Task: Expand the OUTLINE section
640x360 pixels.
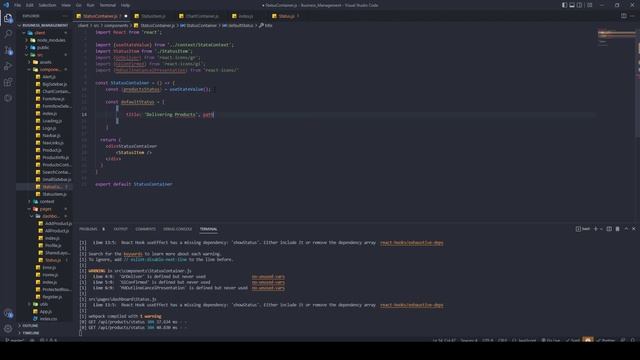Action: pyautogui.click(x=30, y=326)
